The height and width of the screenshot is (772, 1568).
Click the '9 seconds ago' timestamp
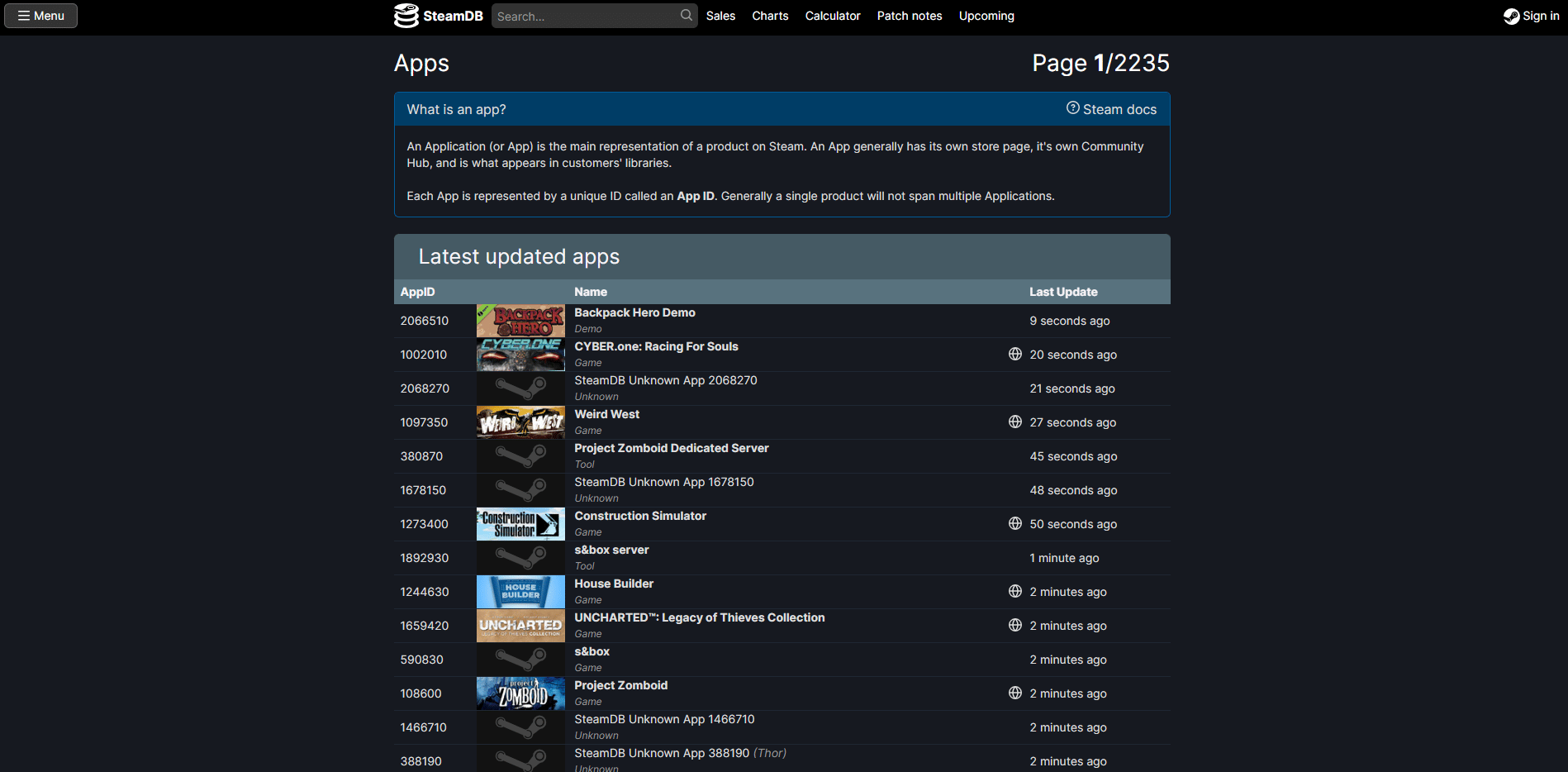pyautogui.click(x=1070, y=321)
